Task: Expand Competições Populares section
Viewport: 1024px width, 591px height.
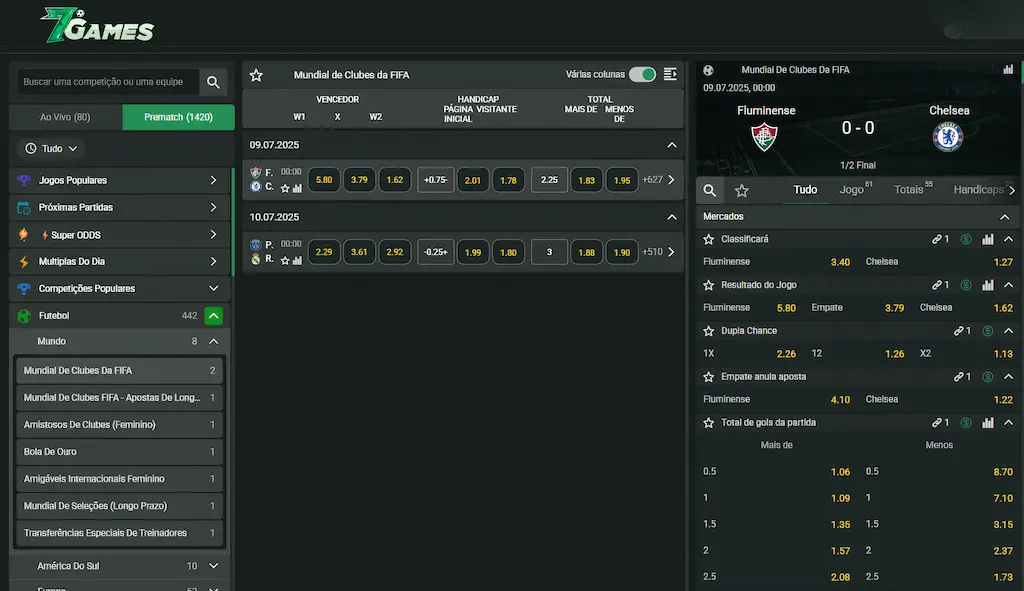Action: tap(121, 289)
